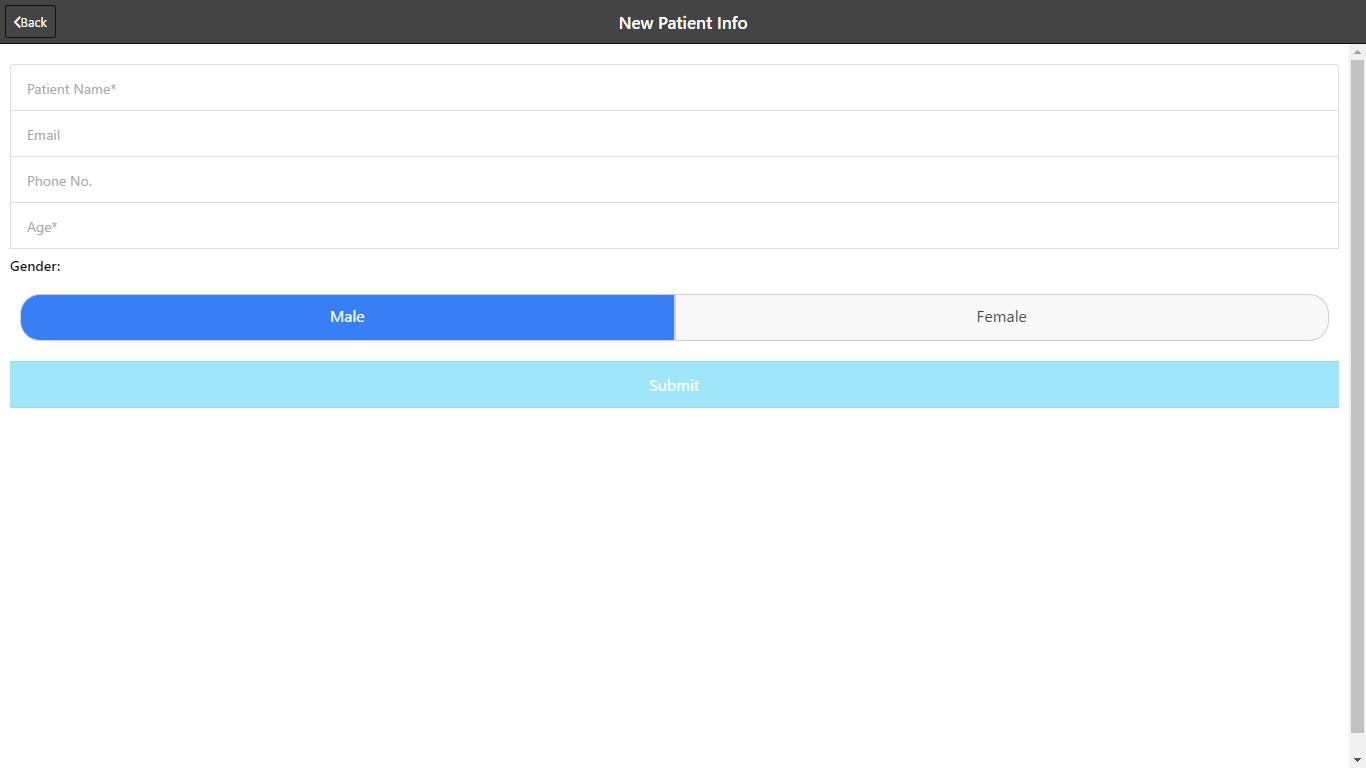1366x768 pixels.
Task: Click the Patient Name* placeholder text
Action: 72,89
